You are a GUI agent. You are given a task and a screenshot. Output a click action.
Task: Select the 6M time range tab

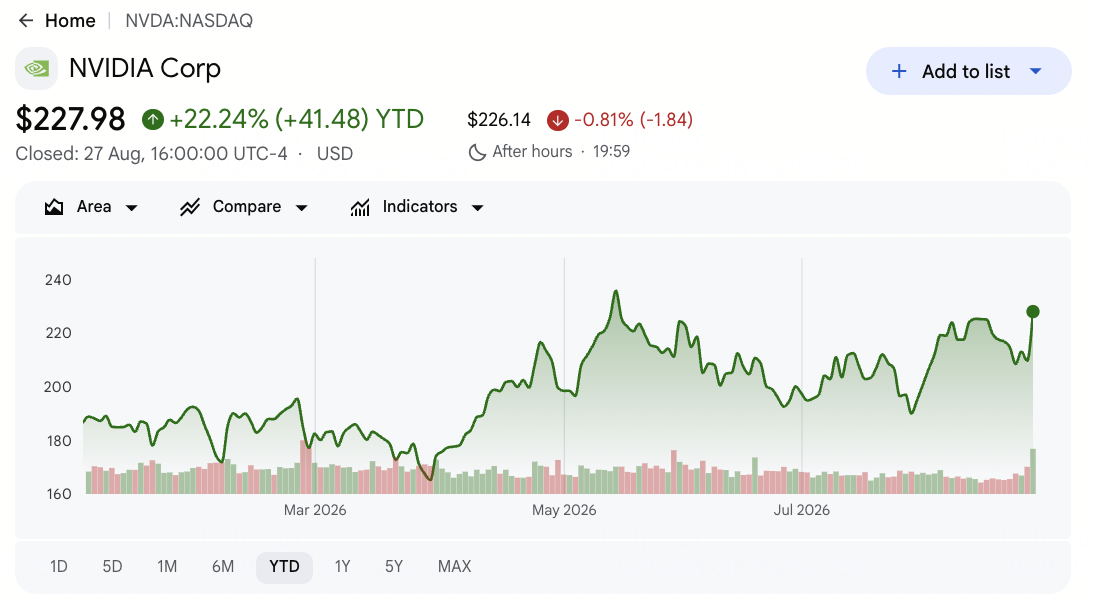tap(223, 566)
